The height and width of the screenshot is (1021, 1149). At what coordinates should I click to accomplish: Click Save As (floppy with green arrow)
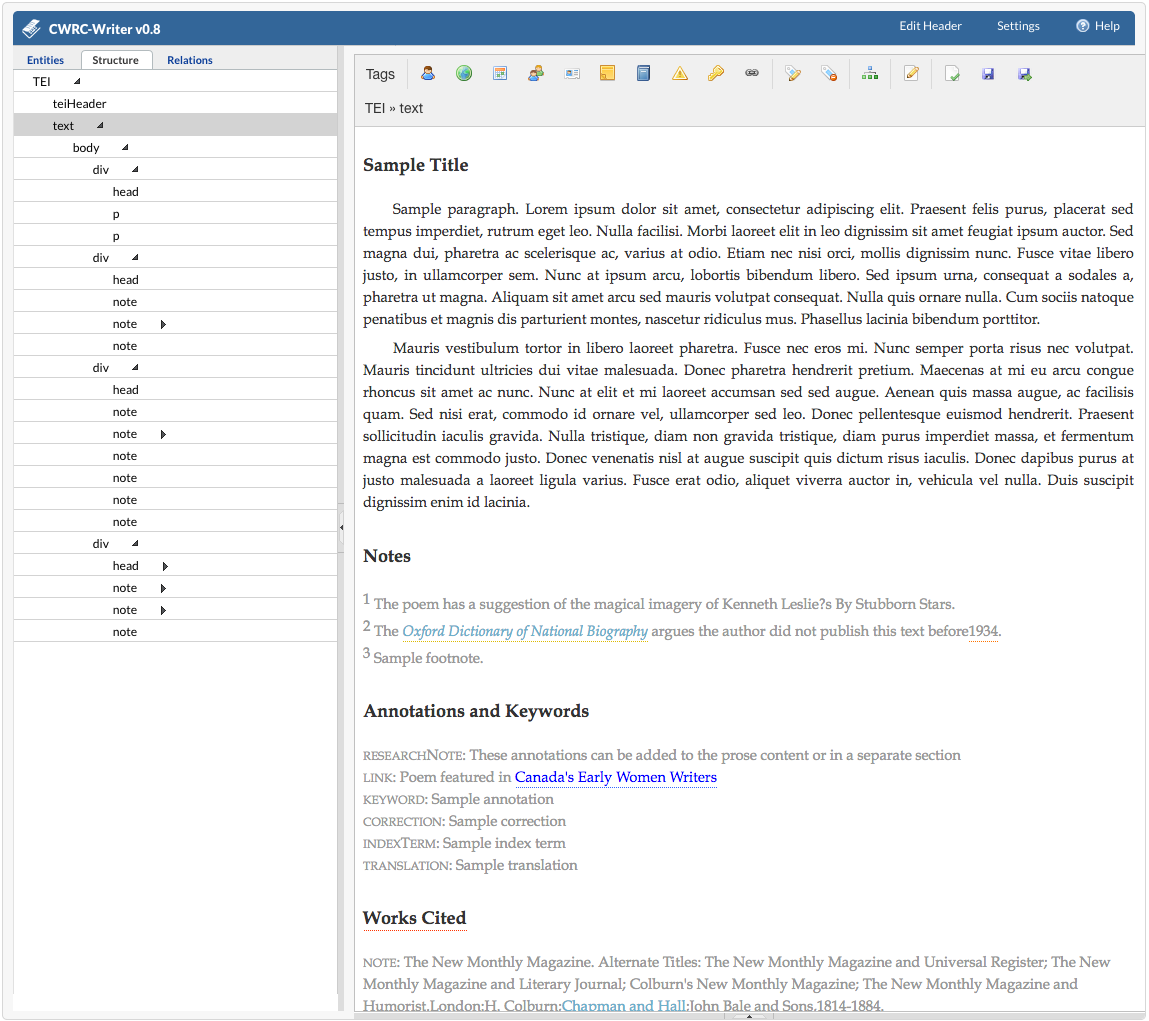1024,73
